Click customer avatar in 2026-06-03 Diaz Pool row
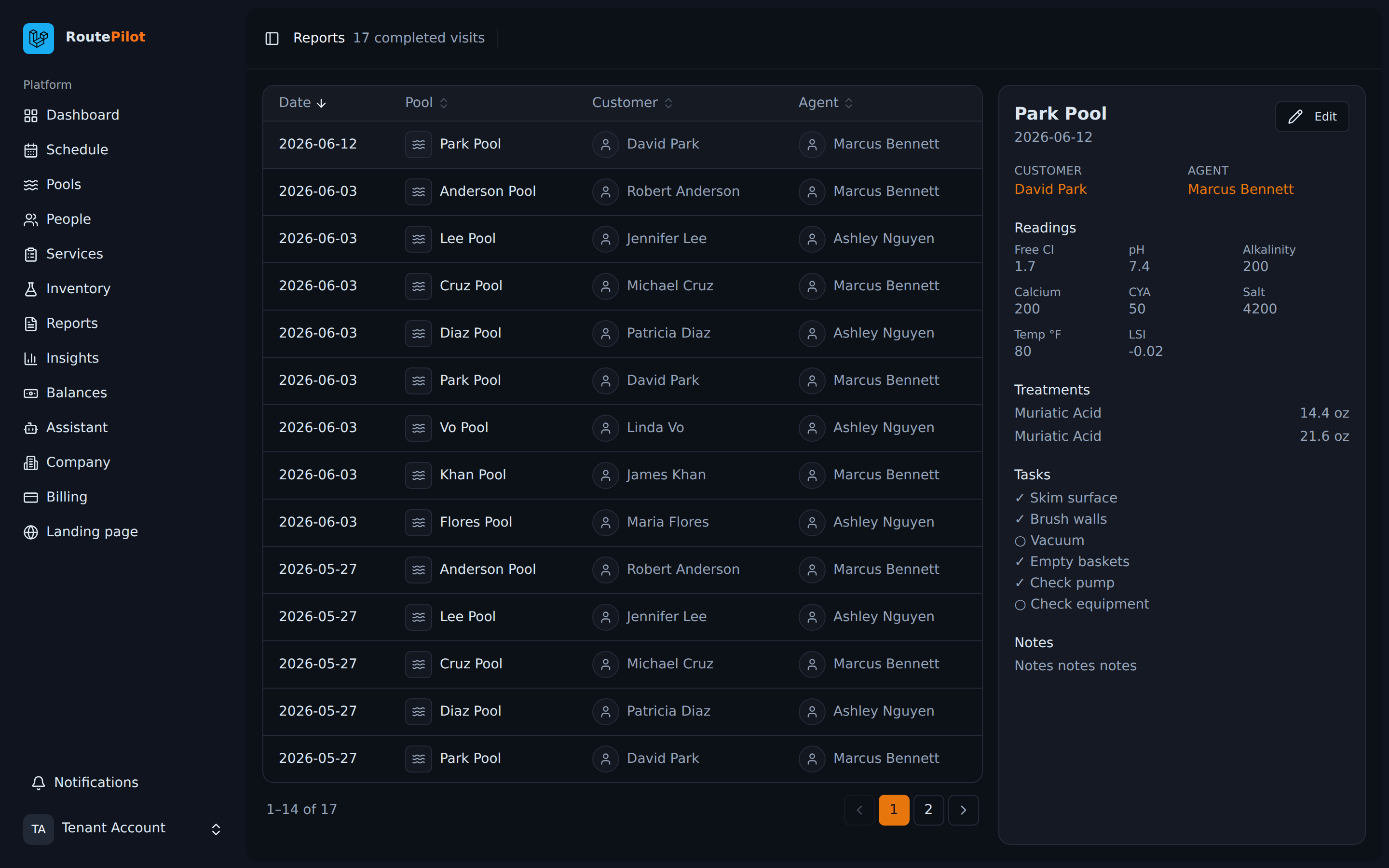 606,333
